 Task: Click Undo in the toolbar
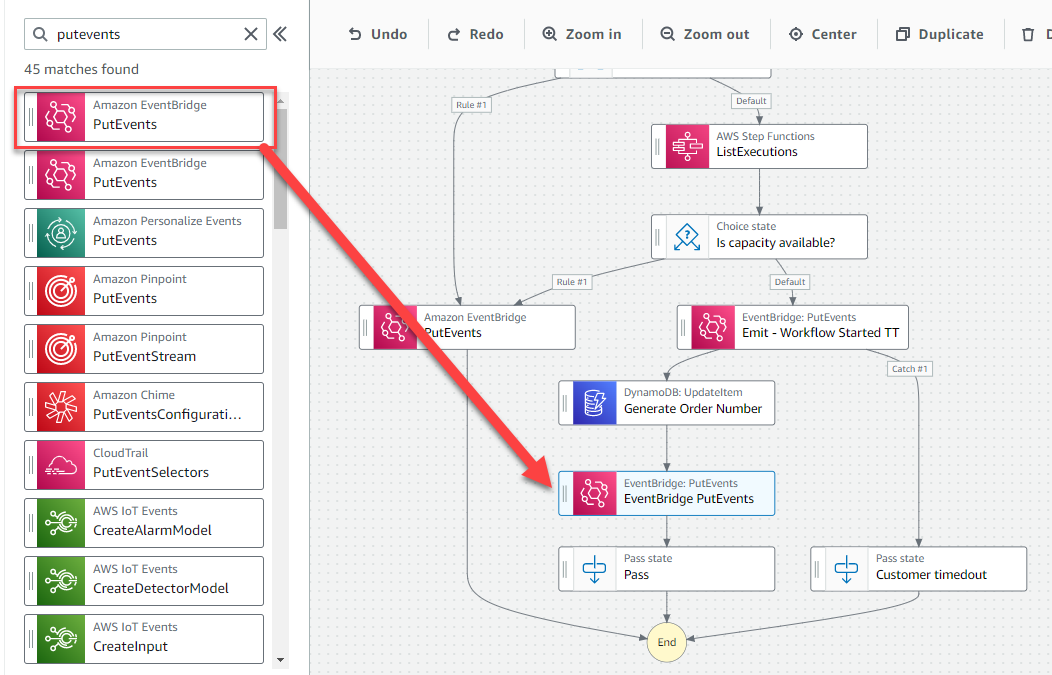pos(378,34)
